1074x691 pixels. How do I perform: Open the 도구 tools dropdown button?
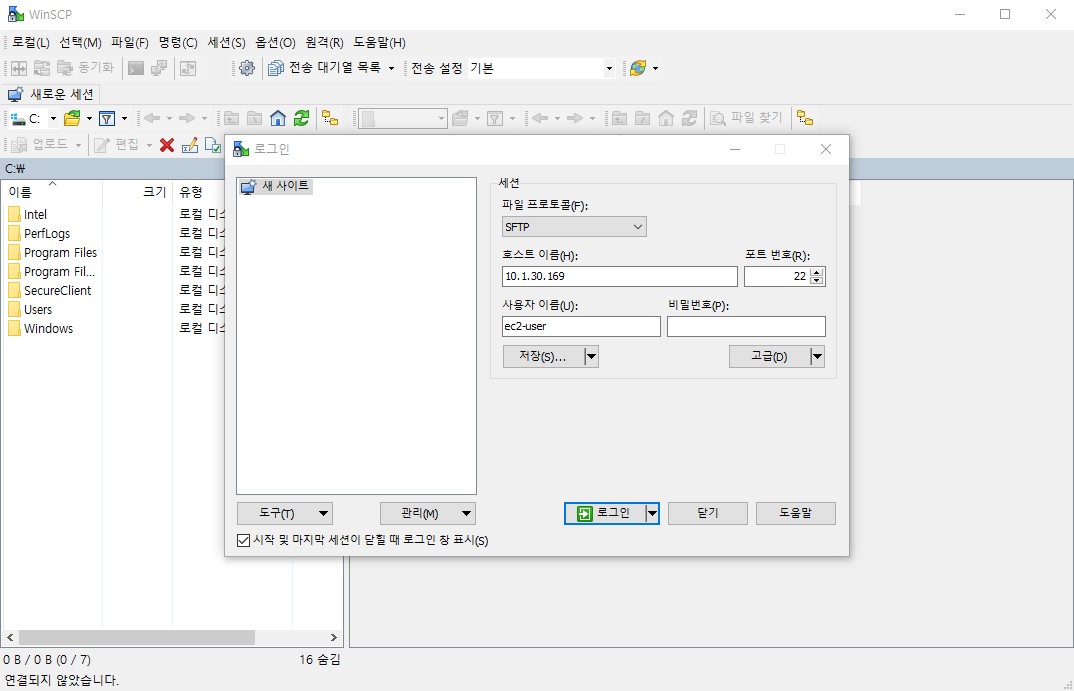click(285, 513)
